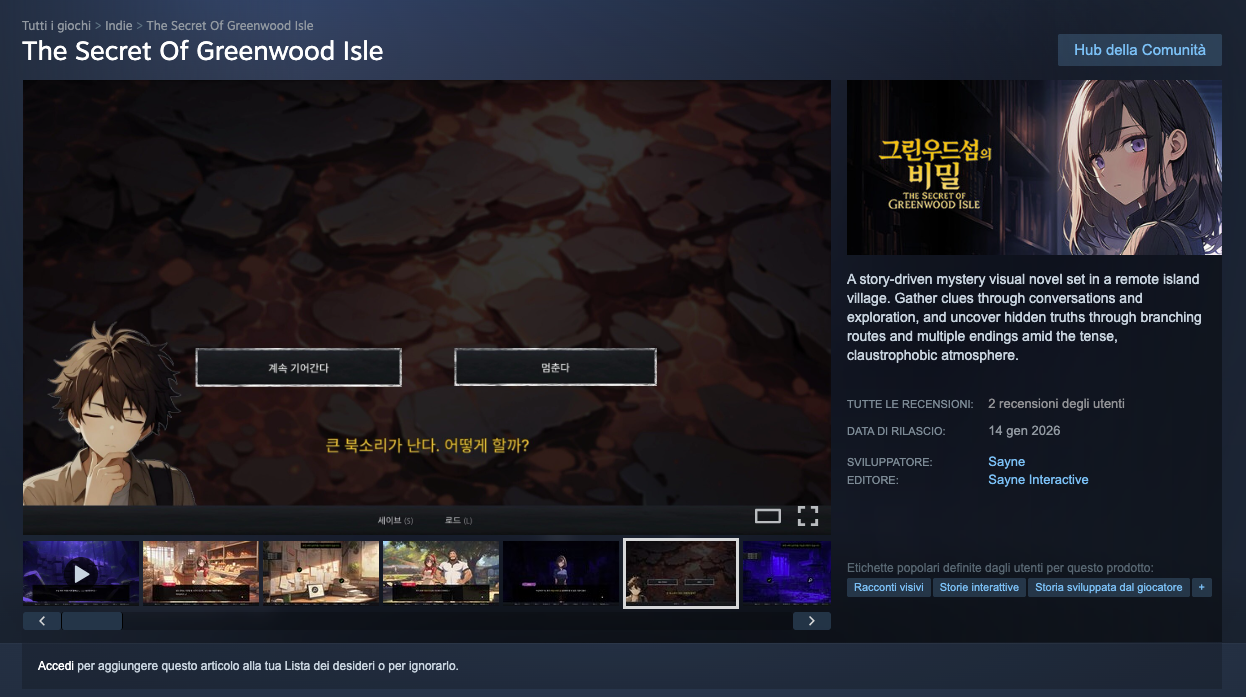Viewport: 1246px width, 697px height.
Task: Select Storia sviluppata dal giocatore tag
Action: click(1108, 587)
